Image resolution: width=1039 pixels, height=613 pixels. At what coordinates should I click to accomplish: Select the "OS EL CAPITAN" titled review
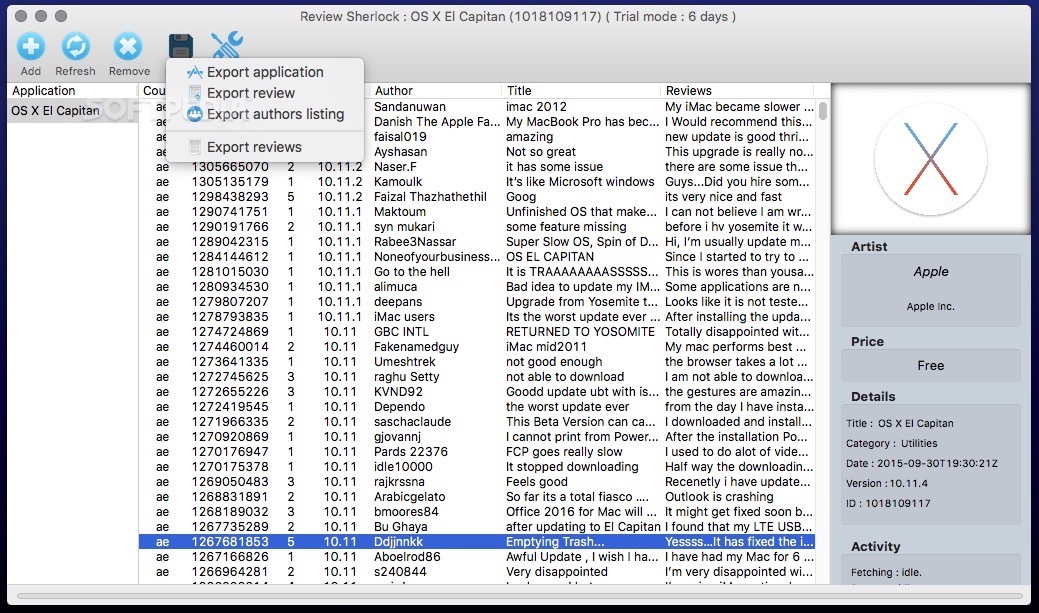pyautogui.click(x=550, y=257)
